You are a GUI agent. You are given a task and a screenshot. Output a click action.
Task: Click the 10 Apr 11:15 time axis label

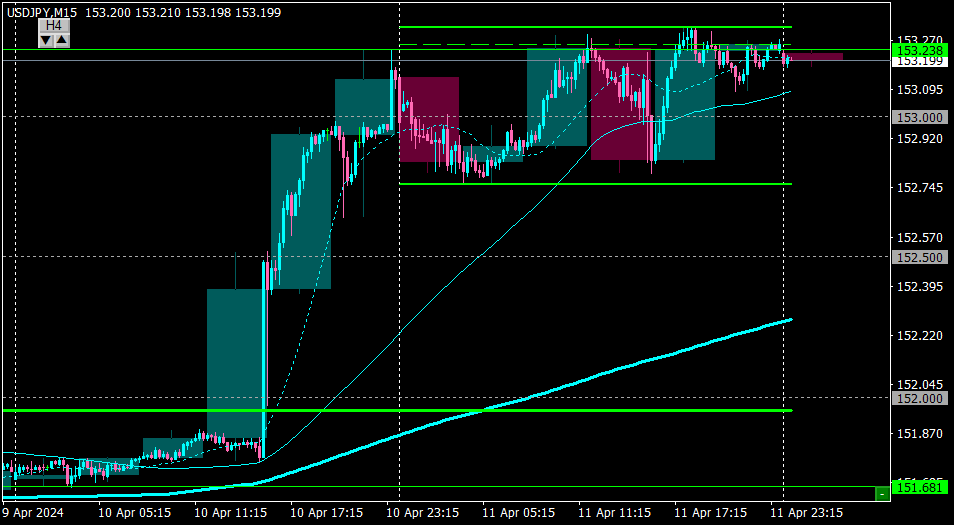(x=229, y=513)
